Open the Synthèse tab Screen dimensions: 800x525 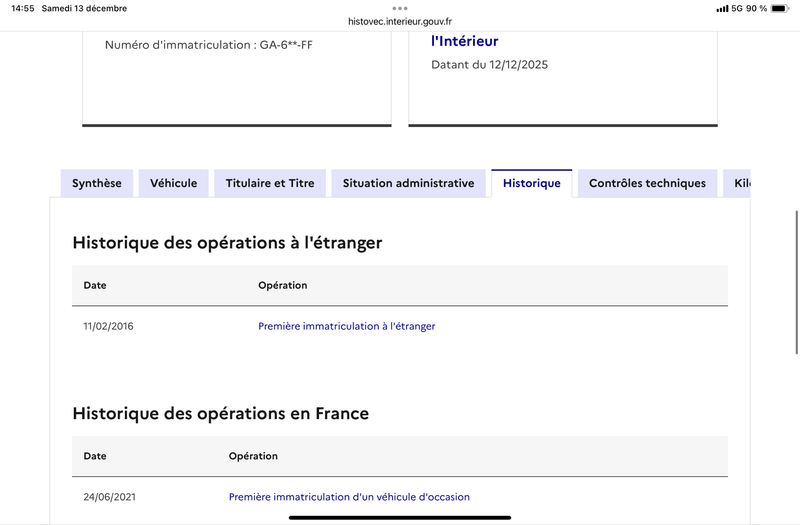97,183
